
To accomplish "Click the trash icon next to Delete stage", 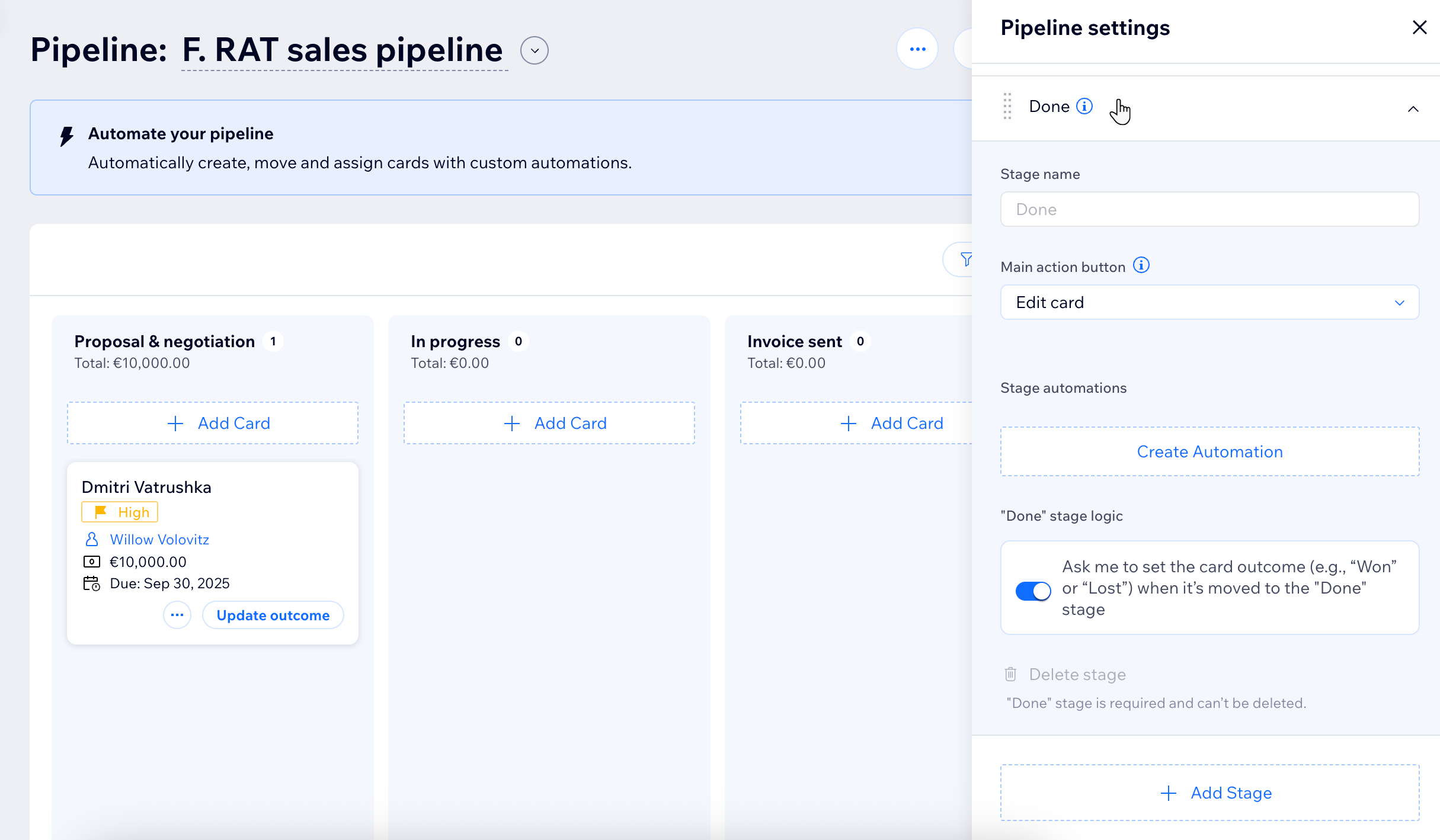I will [x=1010, y=674].
